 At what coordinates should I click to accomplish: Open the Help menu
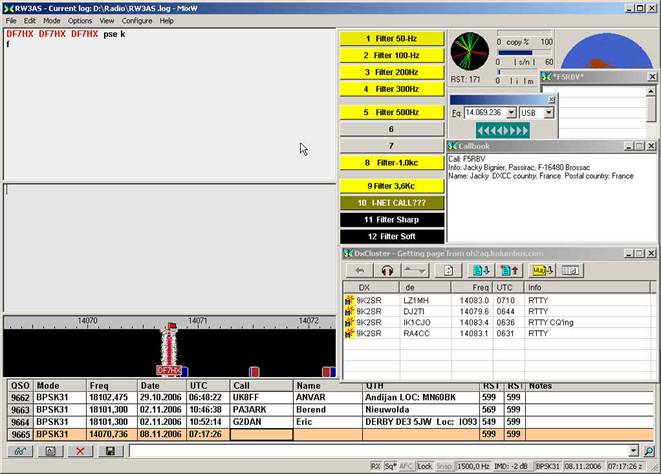(x=167, y=21)
